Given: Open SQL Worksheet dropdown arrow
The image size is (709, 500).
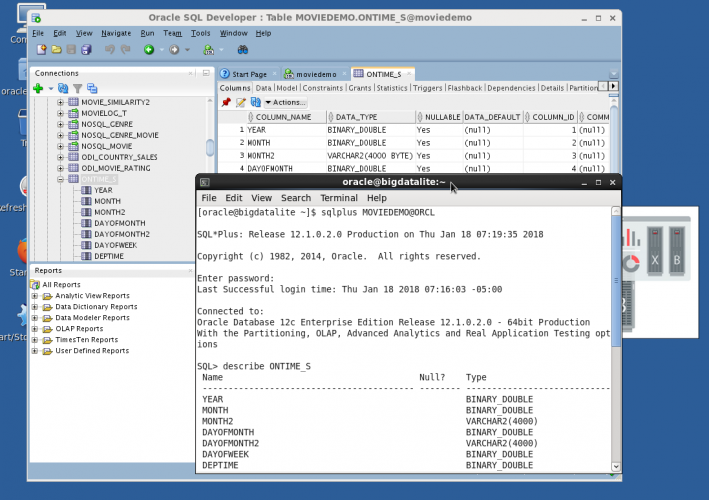Looking at the screenshot, I should (x=221, y=50).
